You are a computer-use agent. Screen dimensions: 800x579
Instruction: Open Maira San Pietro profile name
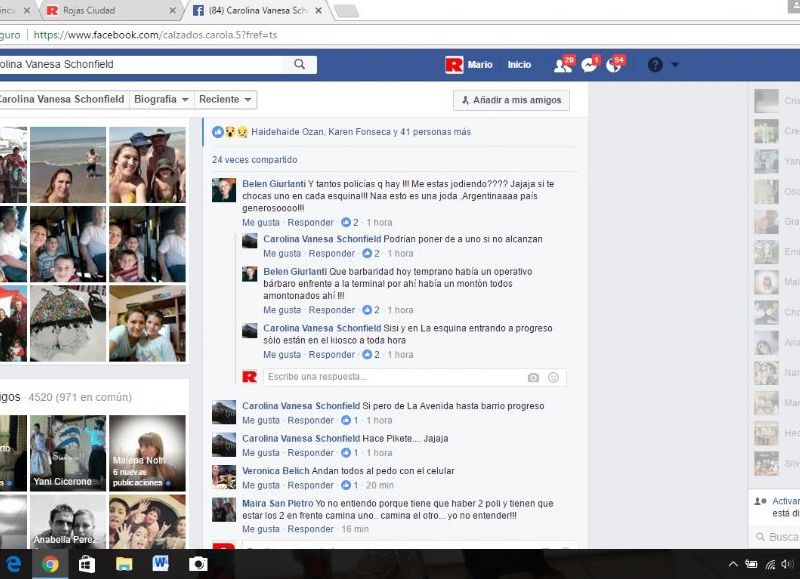click(x=278, y=504)
